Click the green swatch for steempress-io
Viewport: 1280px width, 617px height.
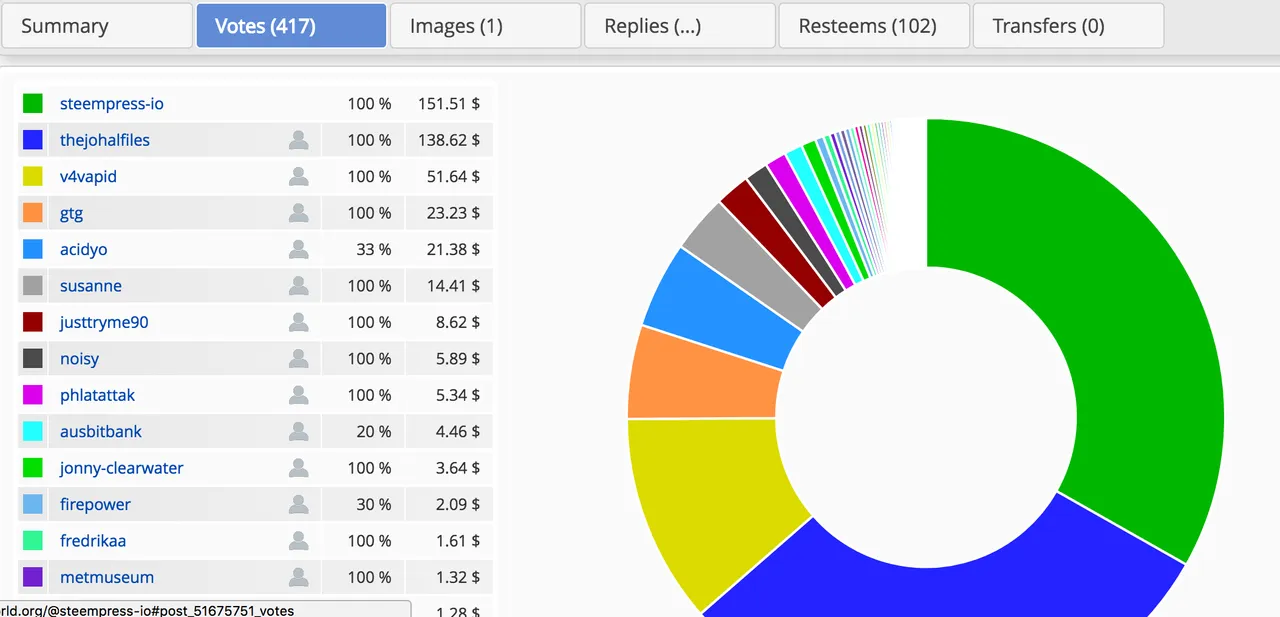[x=32, y=104]
